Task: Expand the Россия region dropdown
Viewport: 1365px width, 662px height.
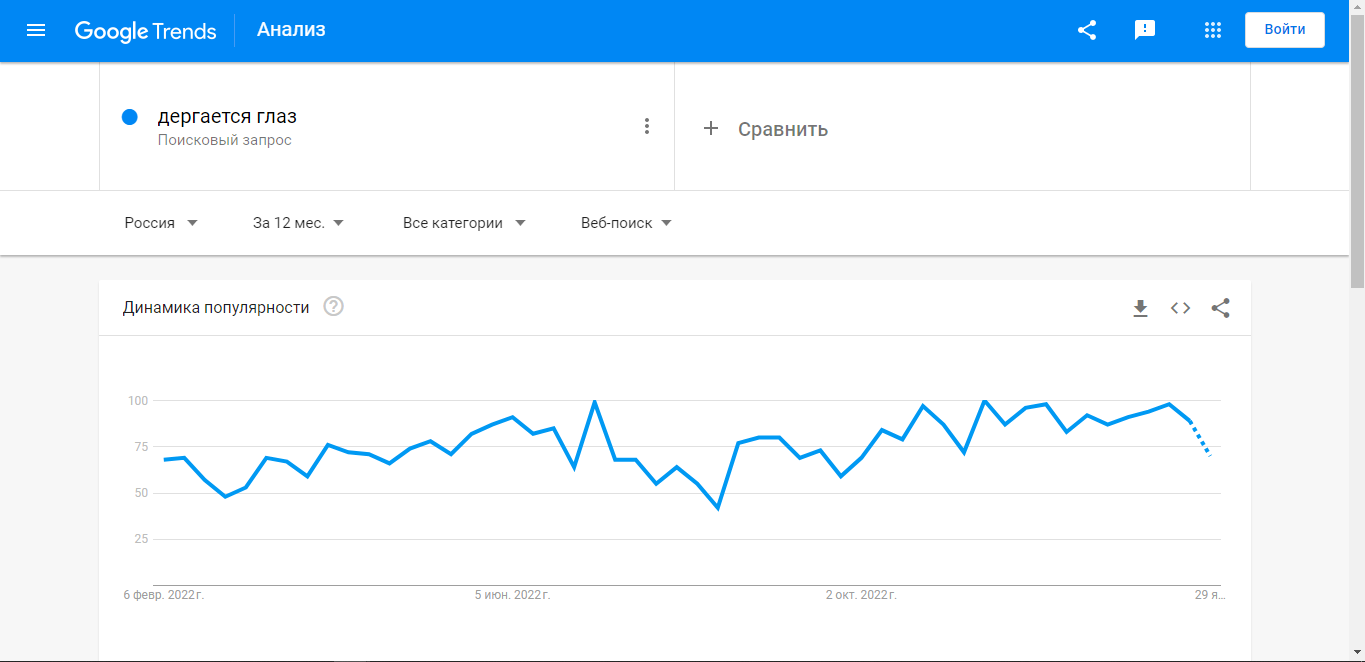Action: click(161, 223)
